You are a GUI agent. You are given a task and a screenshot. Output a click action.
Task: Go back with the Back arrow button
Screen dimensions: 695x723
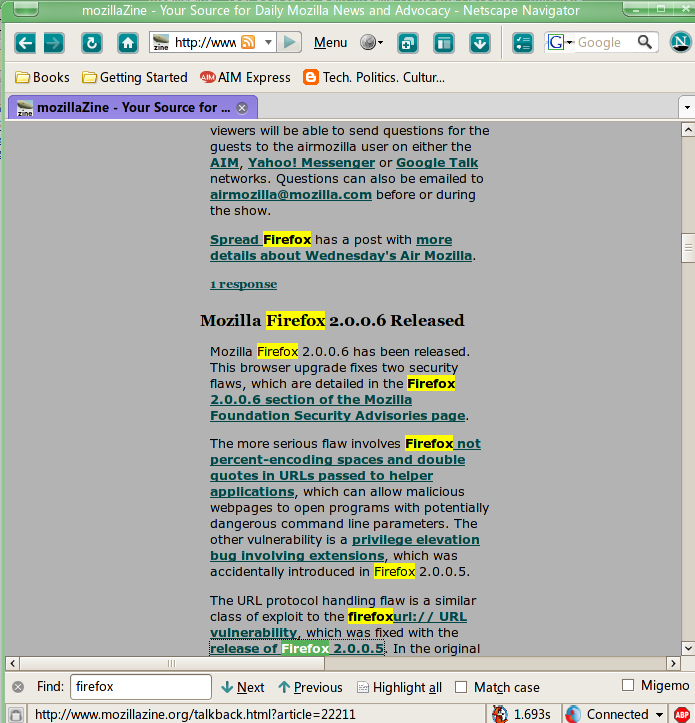click(x=25, y=43)
